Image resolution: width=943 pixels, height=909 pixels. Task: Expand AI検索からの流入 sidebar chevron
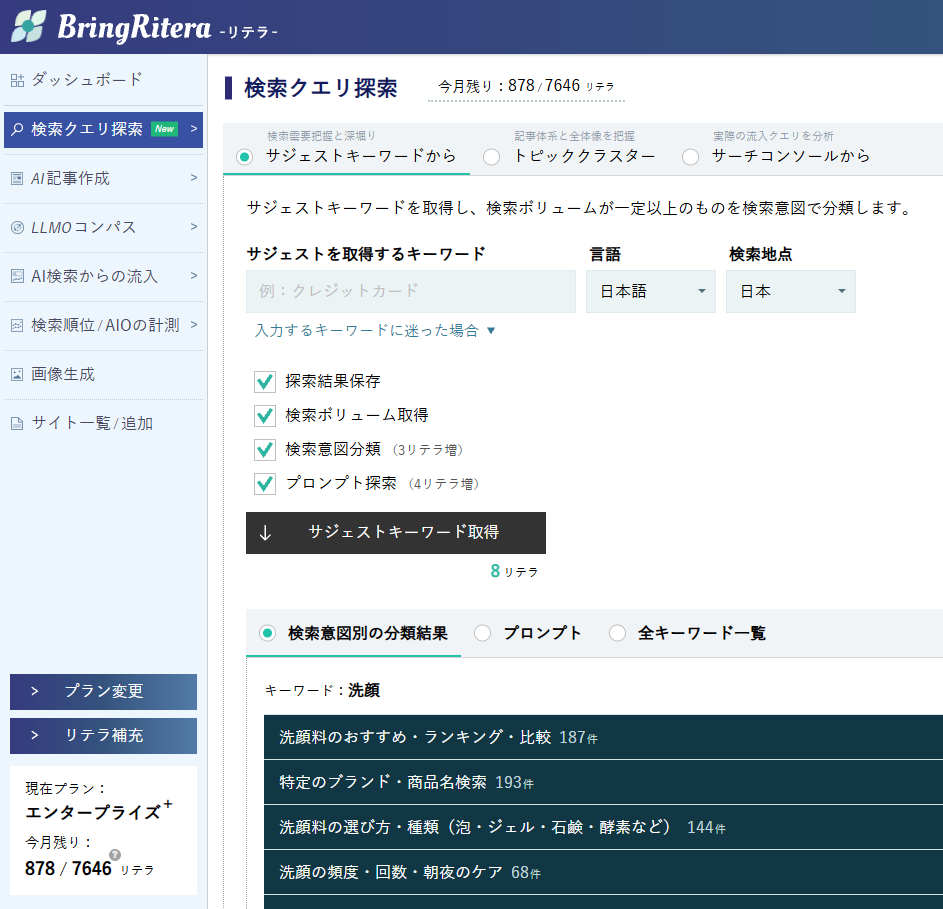coord(194,276)
